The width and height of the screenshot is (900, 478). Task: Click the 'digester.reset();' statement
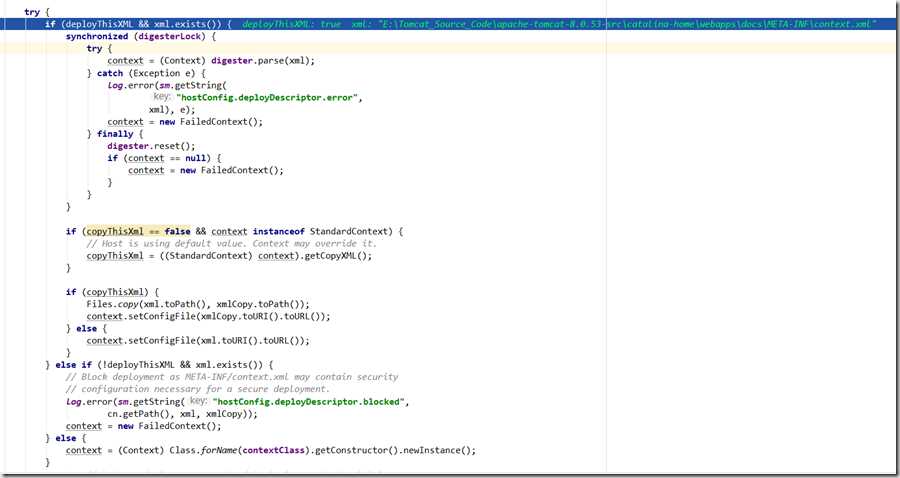pos(152,146)
